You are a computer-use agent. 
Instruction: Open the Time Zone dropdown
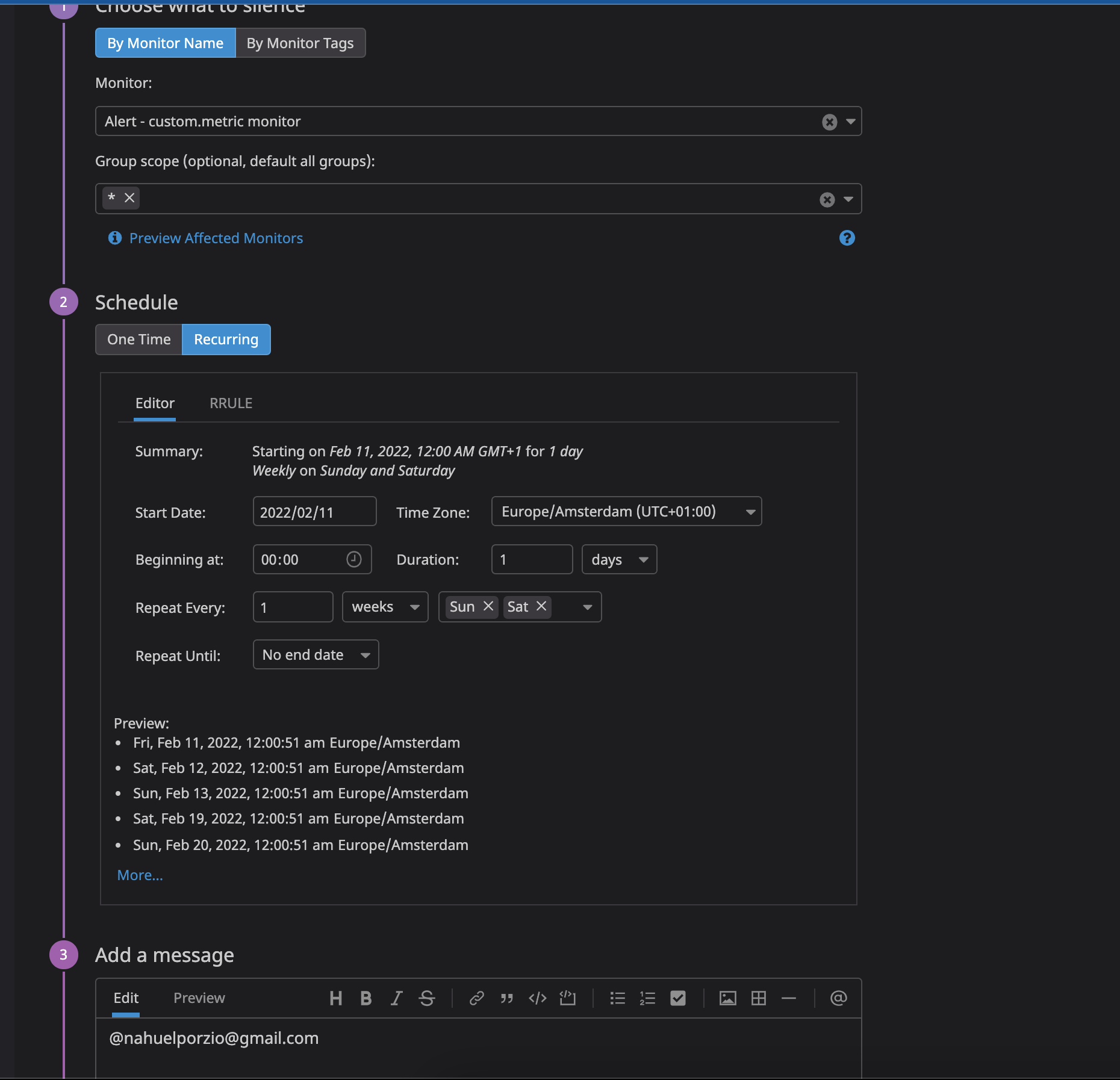[626, 512]
